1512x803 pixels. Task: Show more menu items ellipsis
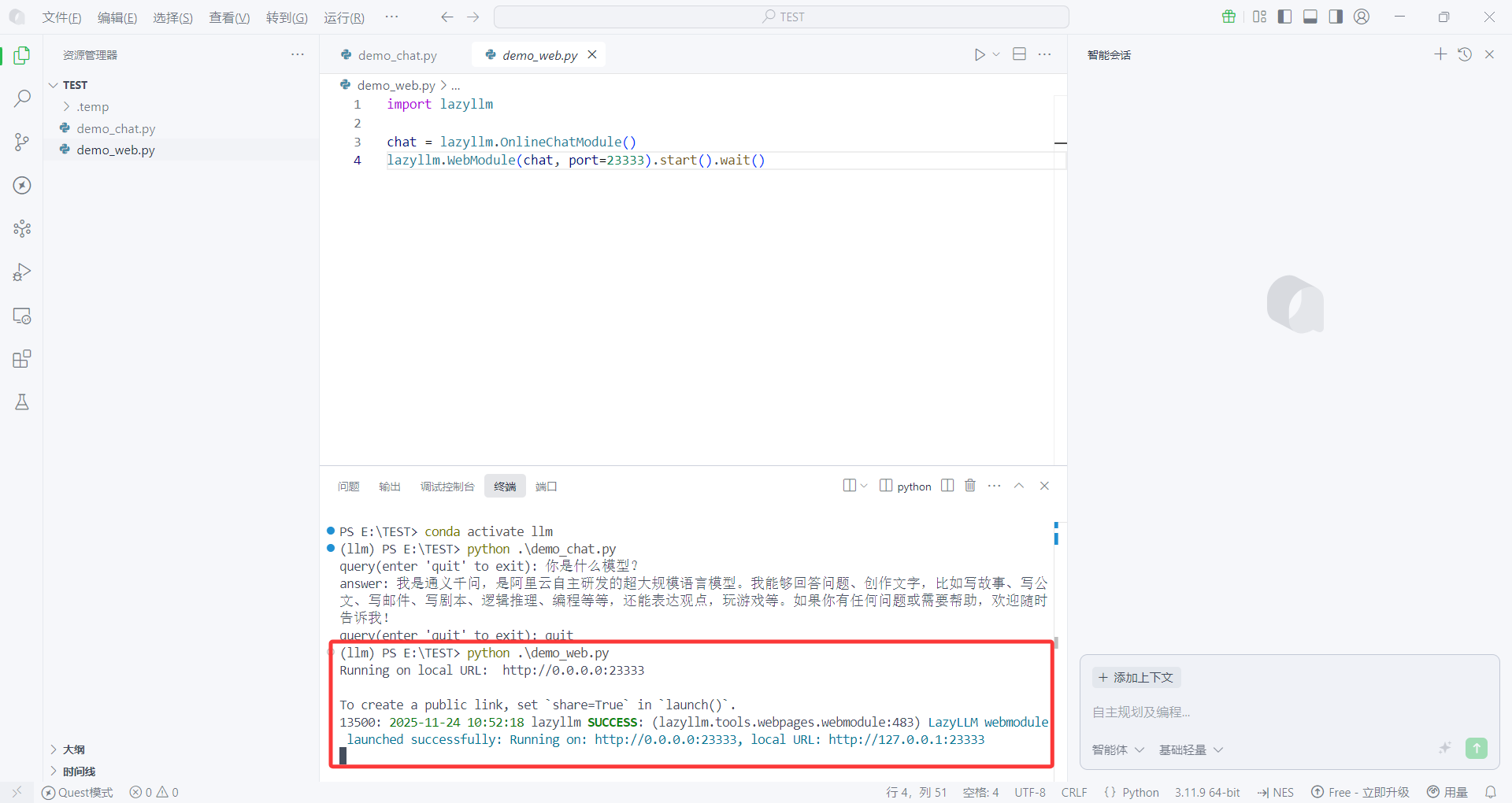(391, 17)
